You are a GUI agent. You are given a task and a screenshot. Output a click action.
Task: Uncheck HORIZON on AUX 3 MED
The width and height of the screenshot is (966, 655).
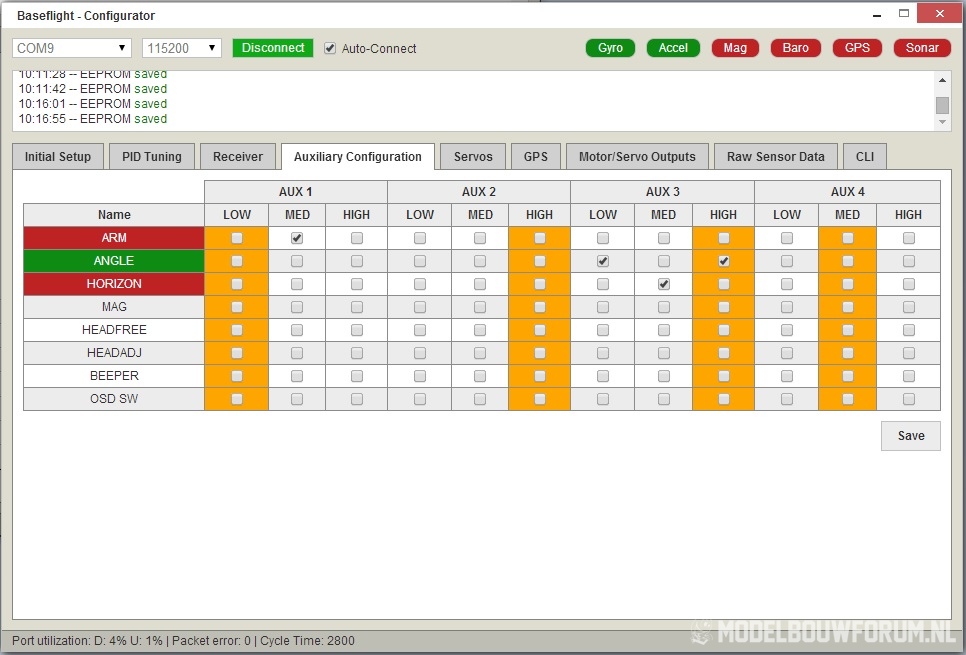(x=664, y=284)
